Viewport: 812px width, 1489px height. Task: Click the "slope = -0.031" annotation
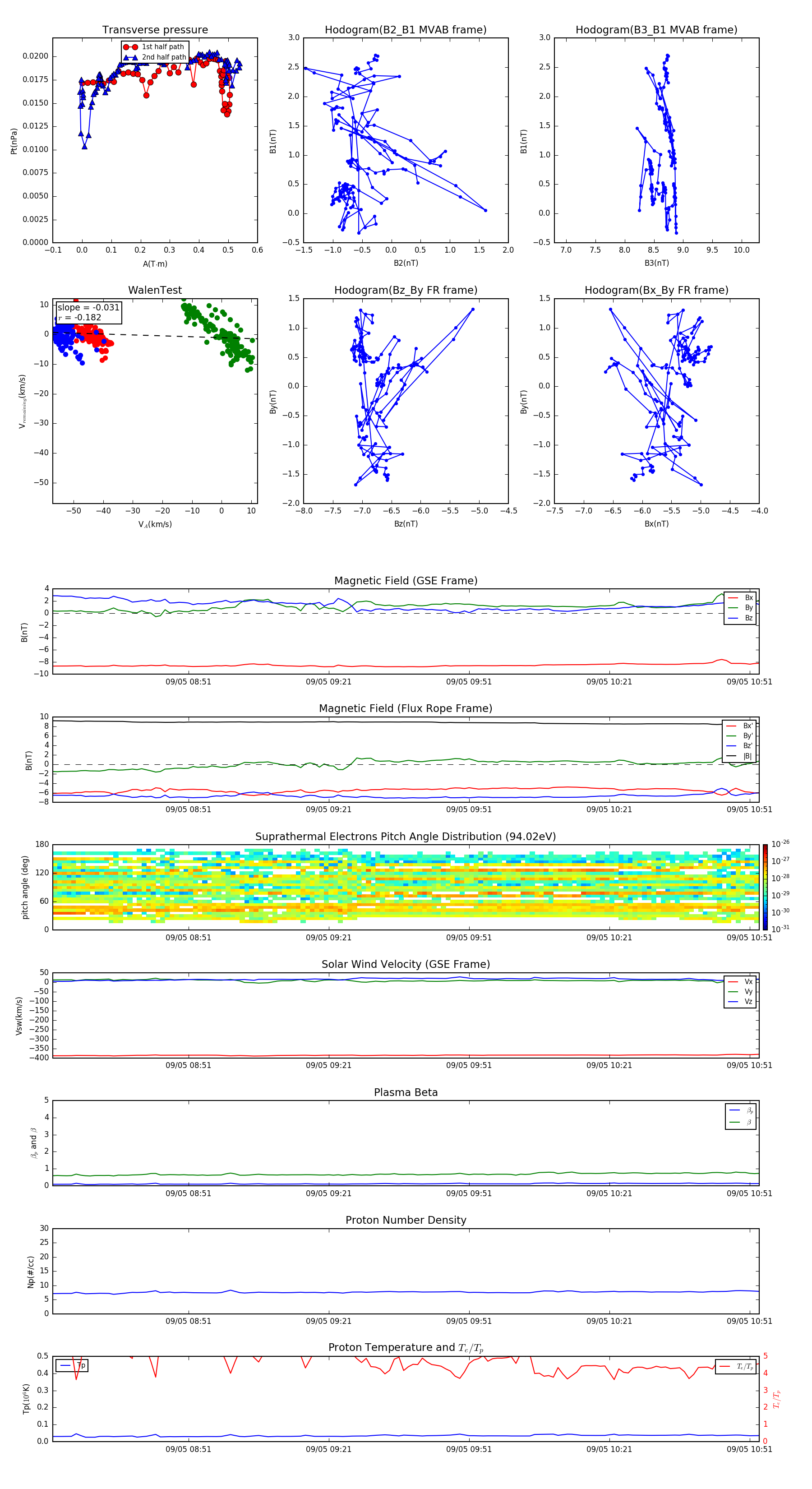(x=88, y=308)
